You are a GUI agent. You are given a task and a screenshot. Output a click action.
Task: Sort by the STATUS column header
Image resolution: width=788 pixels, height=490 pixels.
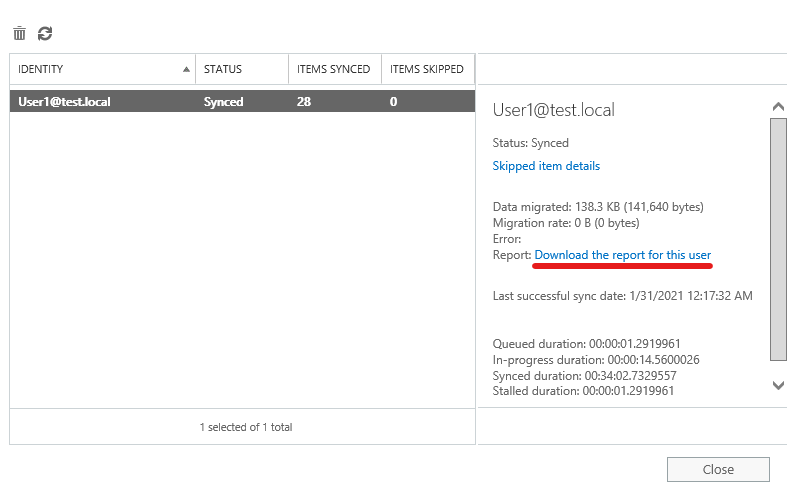(242, 69)
